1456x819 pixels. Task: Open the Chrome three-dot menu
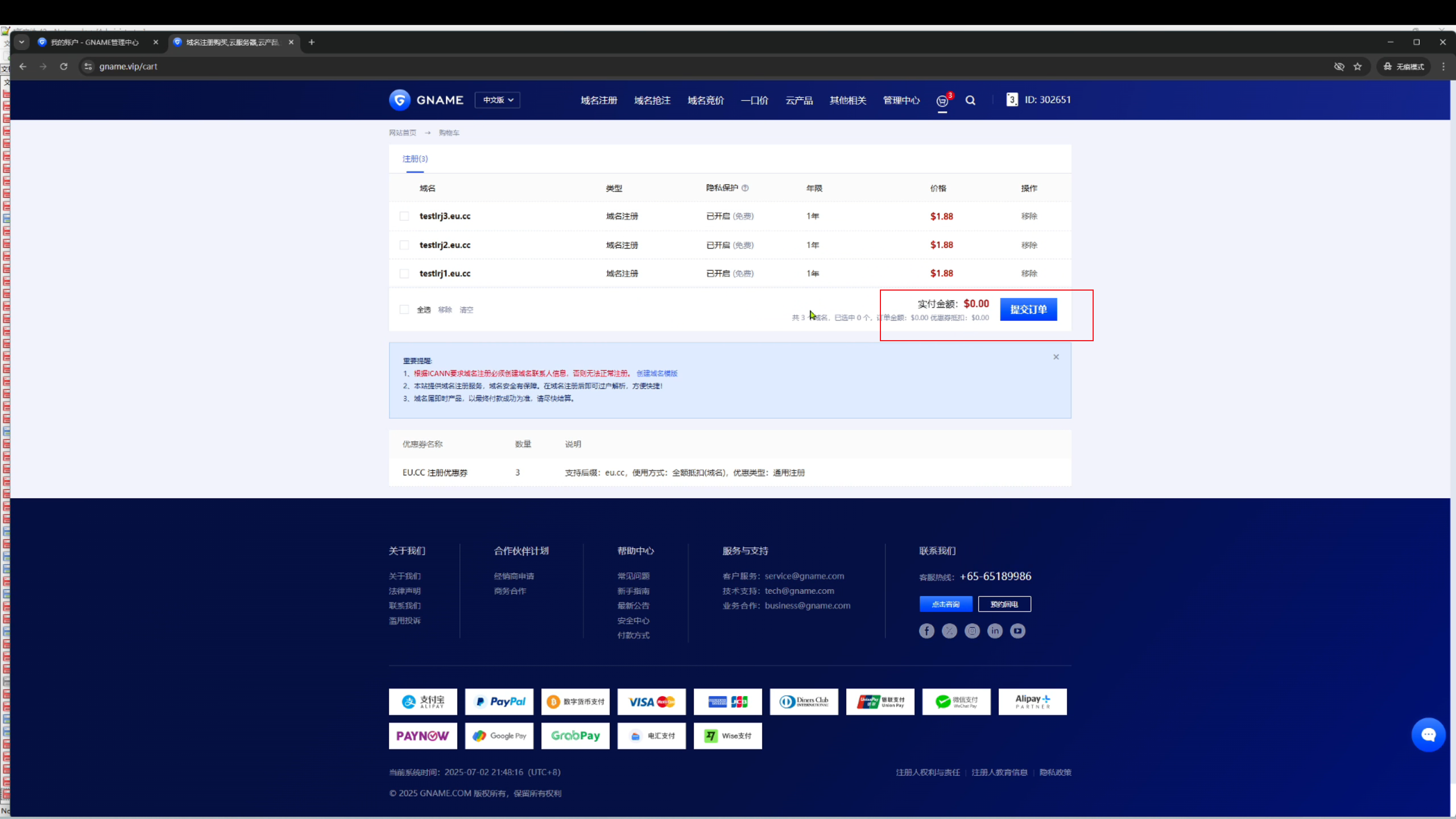point(1443,67)
